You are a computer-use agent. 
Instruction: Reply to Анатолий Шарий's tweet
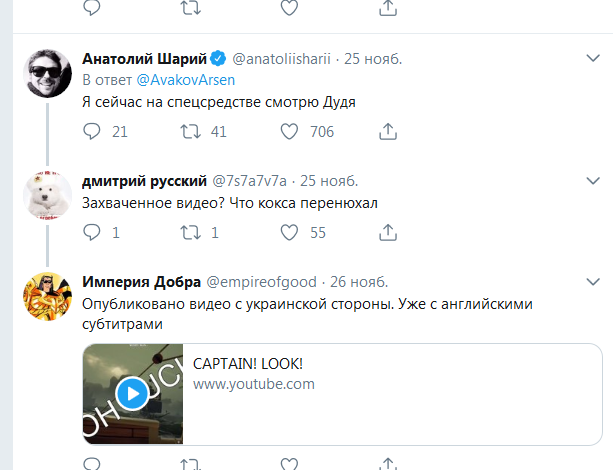92,131
